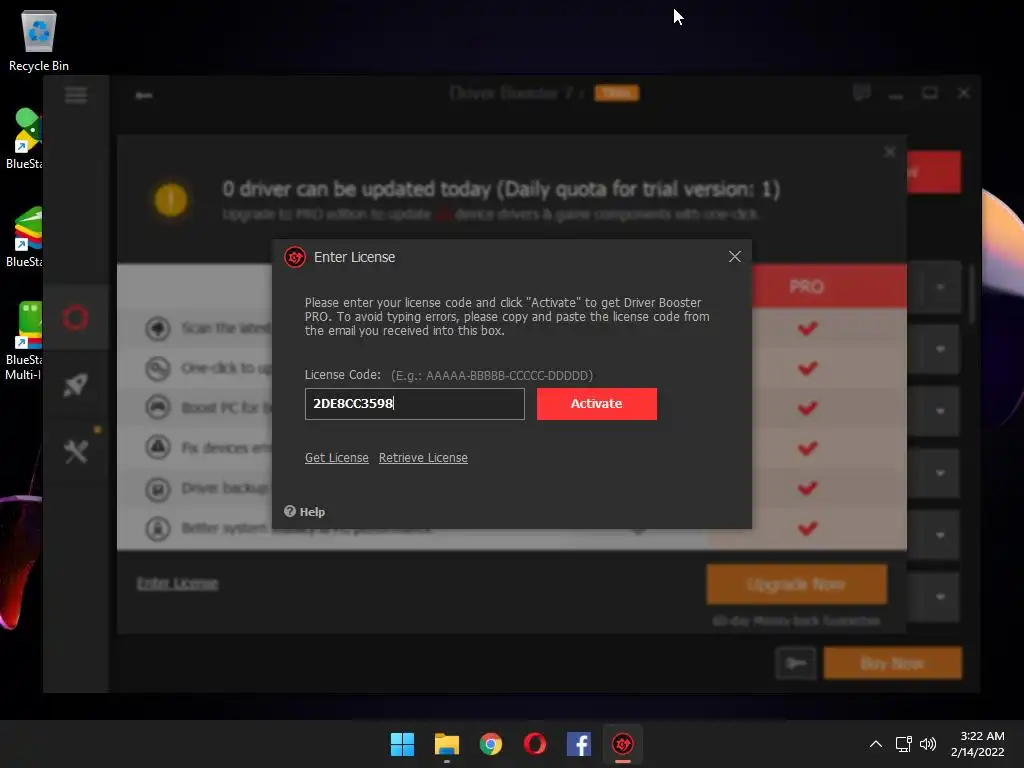Open the Get License link

tap(336, 458)
